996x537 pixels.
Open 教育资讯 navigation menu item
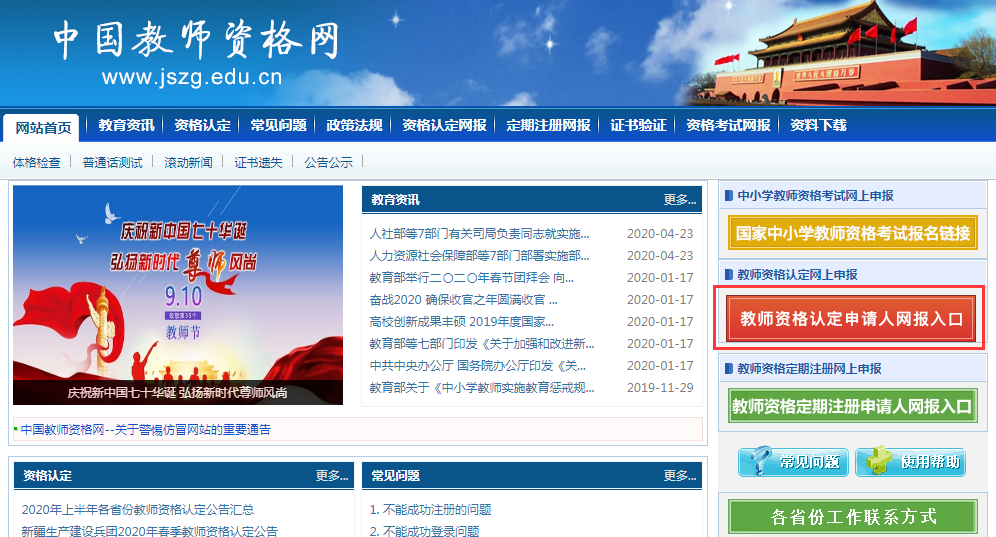[126, 126]
